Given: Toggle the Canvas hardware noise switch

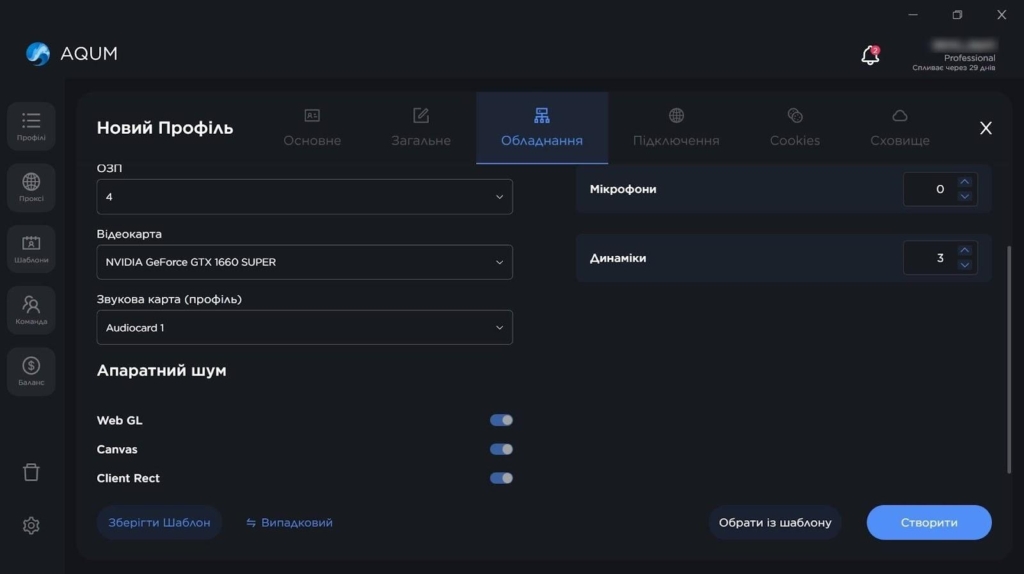Looking at the screenshot, I should coord(501,449).
